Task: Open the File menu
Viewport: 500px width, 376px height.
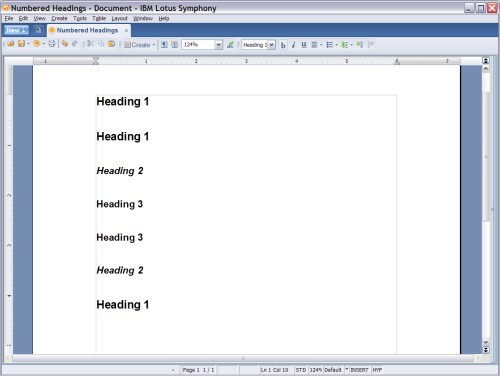Action: (x=9, y=18)
